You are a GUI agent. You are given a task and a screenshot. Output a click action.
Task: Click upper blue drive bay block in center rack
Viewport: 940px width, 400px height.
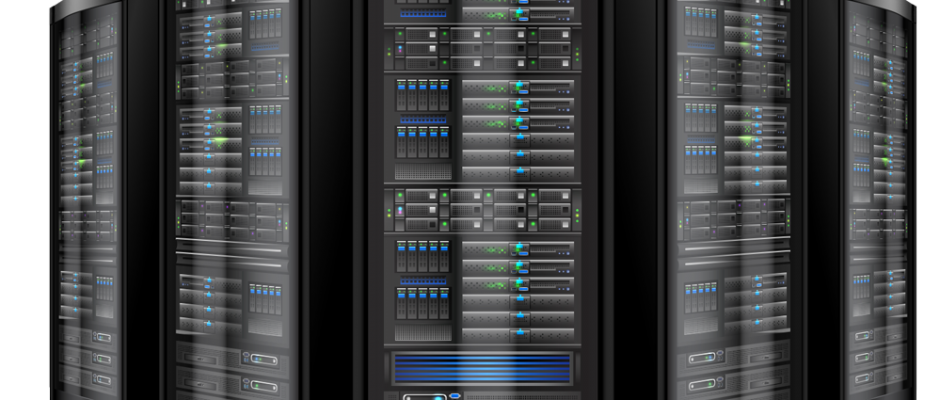tap(421, 96)
